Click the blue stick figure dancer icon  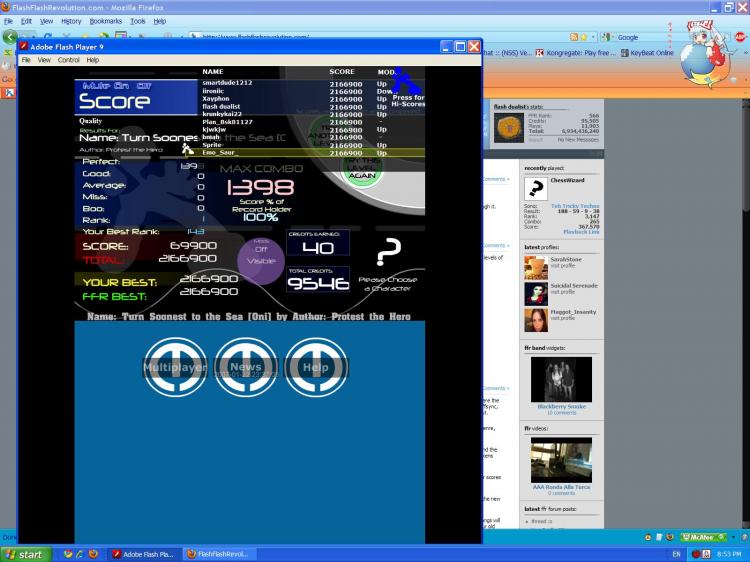pos(406,80)
